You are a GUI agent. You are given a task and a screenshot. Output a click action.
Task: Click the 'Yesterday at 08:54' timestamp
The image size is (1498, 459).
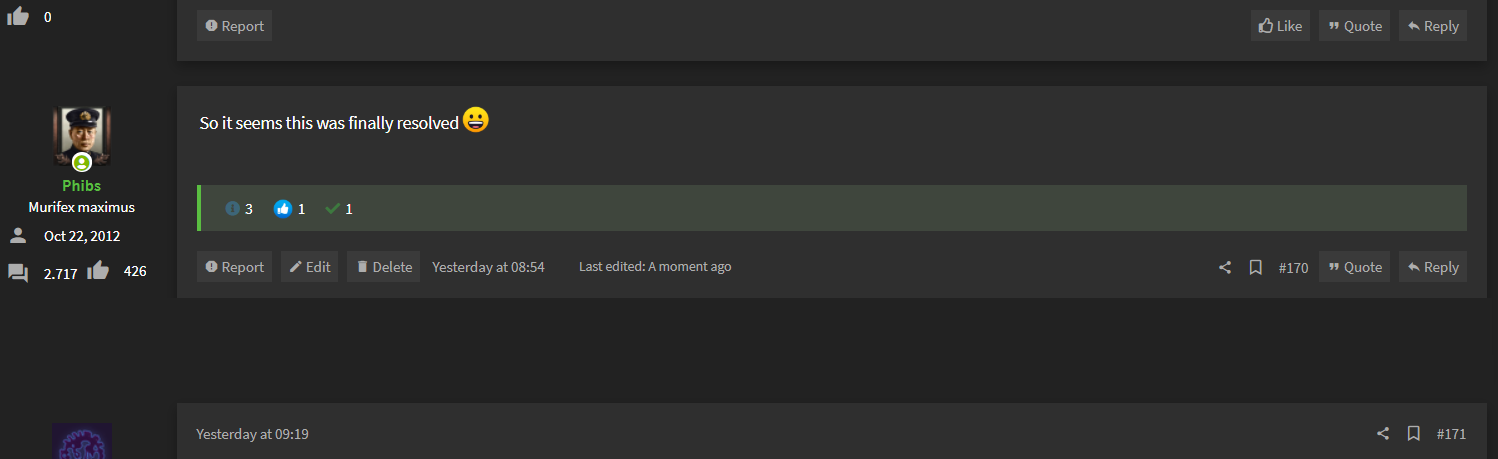pos(488,267)
